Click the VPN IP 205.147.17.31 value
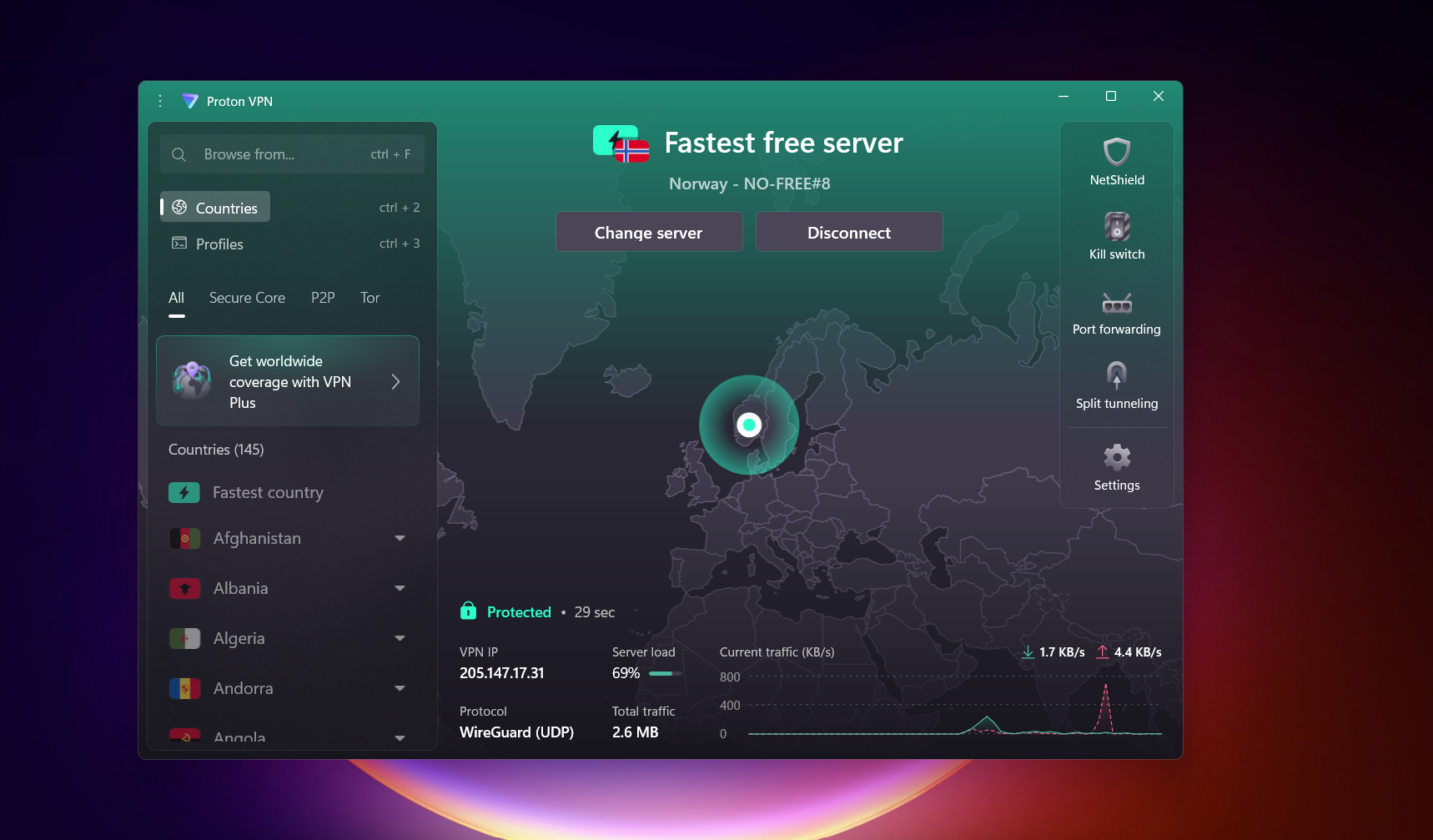Screen dimensions: 1433x840 (x=502, y=673)
